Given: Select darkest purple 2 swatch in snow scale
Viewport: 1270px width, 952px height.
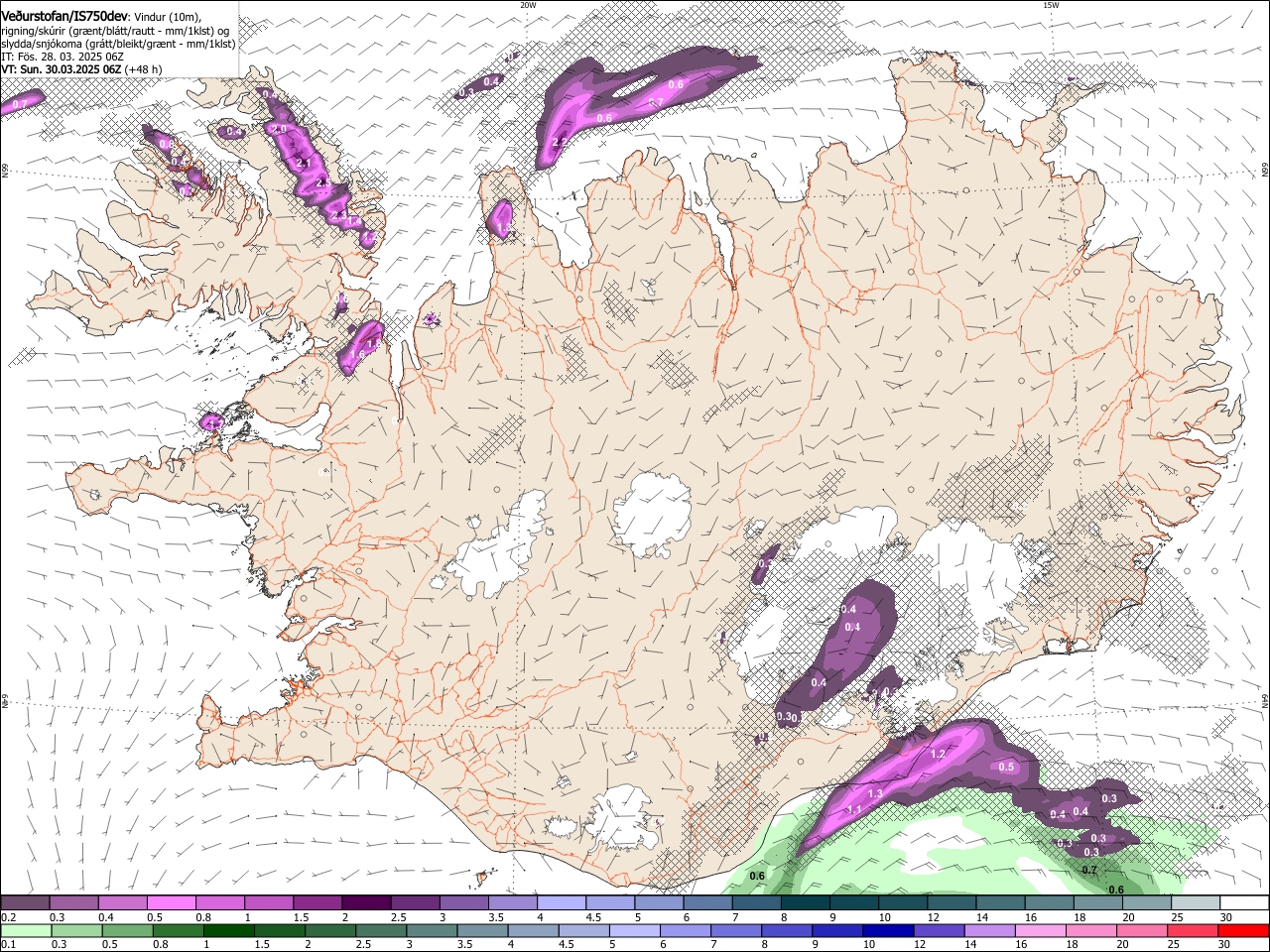Looking at the screenshot, I should click(x=366, y=903).
